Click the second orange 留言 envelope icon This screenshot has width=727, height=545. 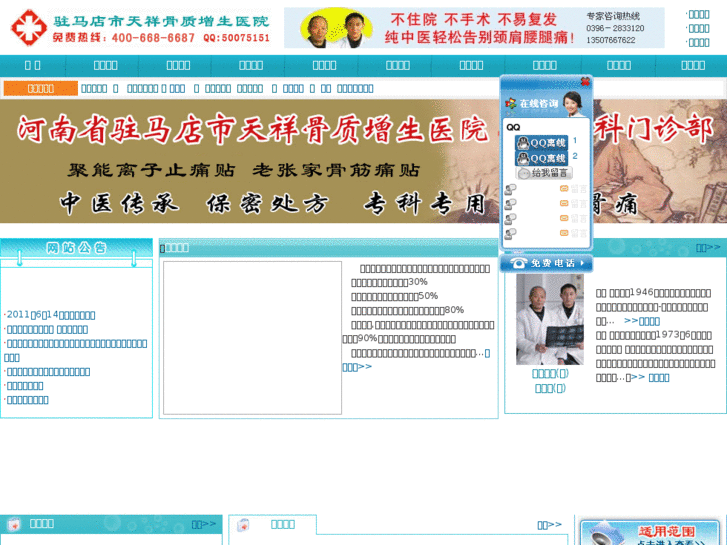[x=564, y=203]
